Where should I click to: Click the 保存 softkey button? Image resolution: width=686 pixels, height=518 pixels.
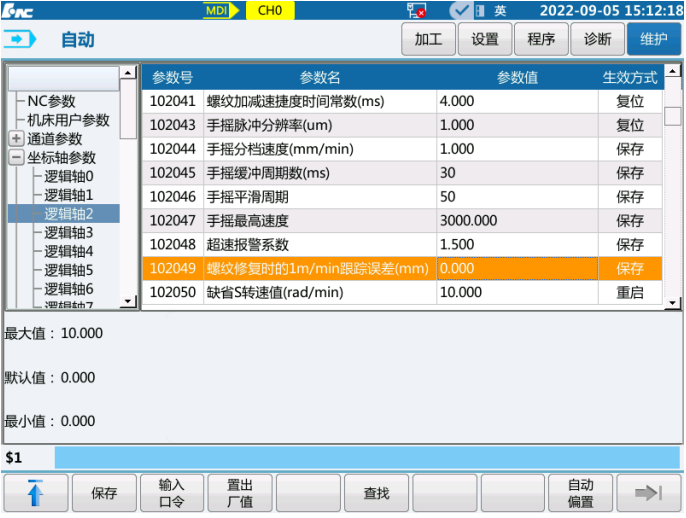point(104,493)
